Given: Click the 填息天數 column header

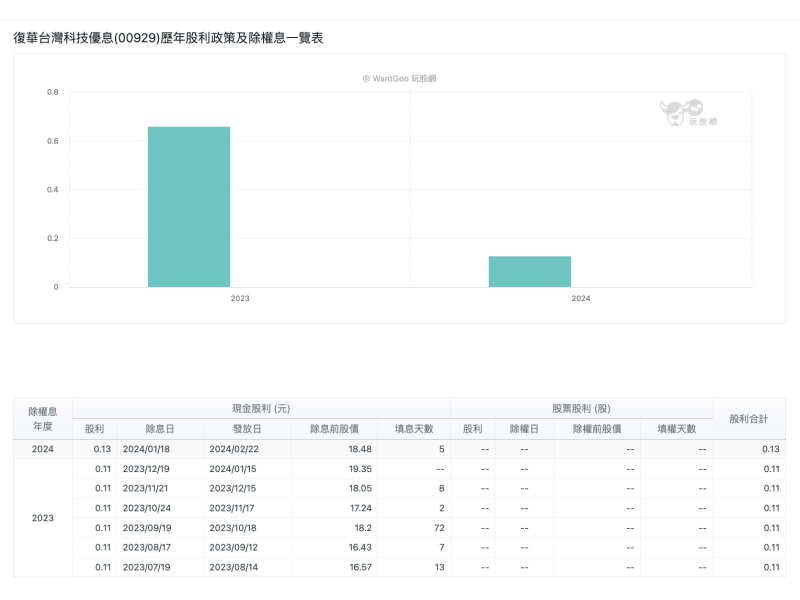Looking at the screenshot, I should click(x=413, y=429).
